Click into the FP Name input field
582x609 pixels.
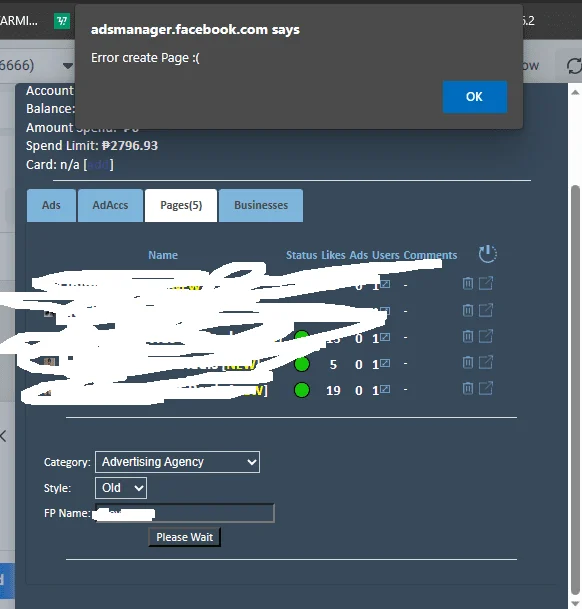click(185, 513)
